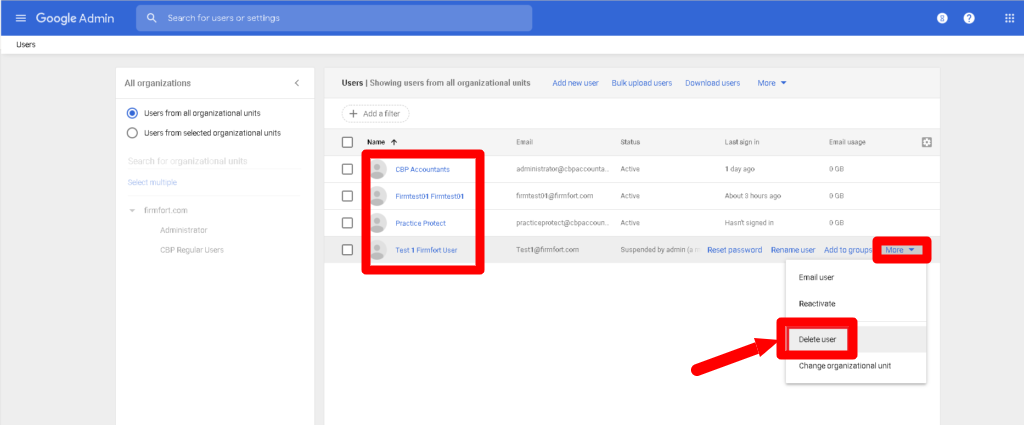The image size is (1024, 425).
Task: Open the Test 1 Firmfort User
Action: (x=426, y=250)
